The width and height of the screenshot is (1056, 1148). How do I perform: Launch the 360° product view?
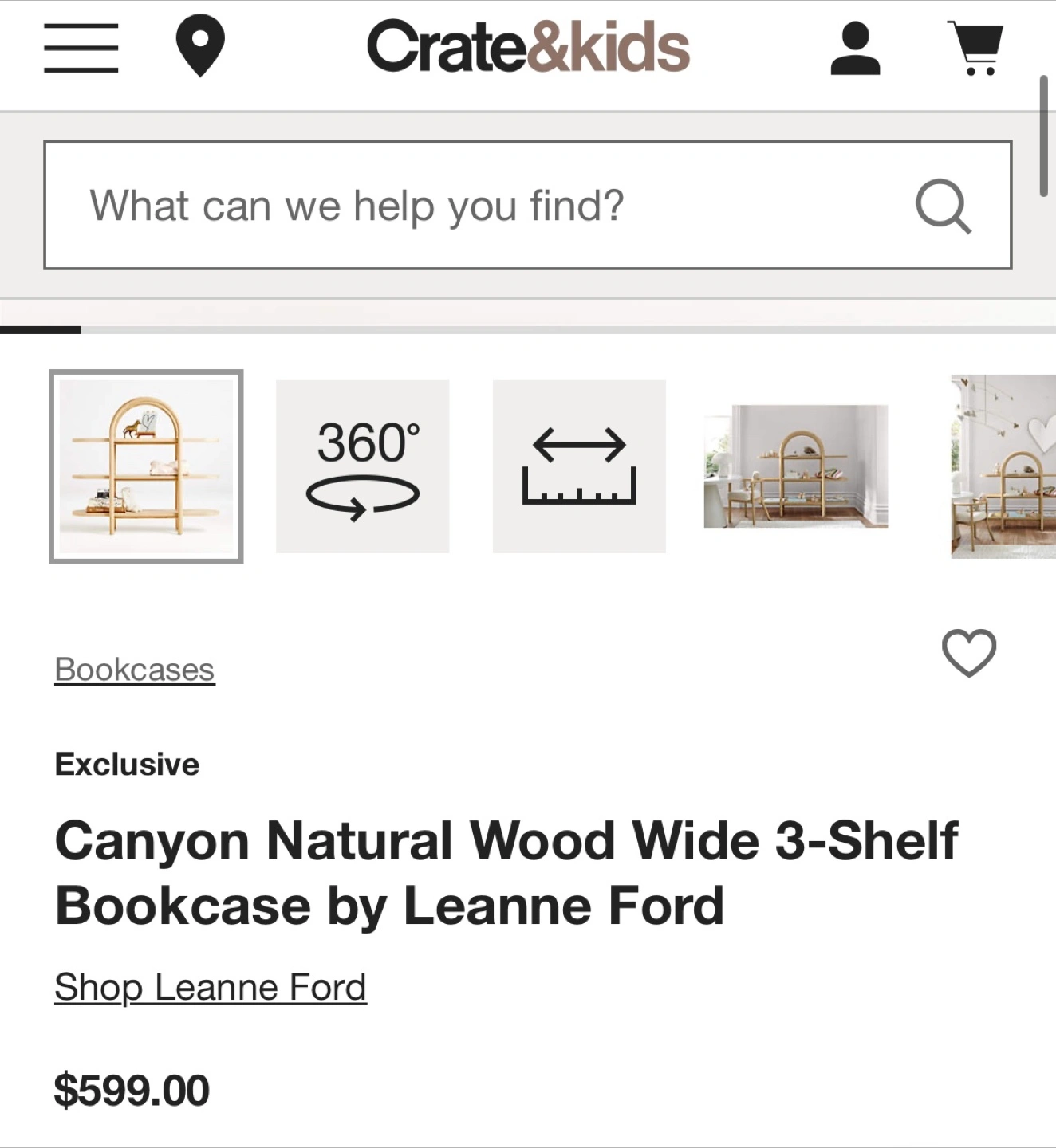pyautogui.click(x=362, y=466)
